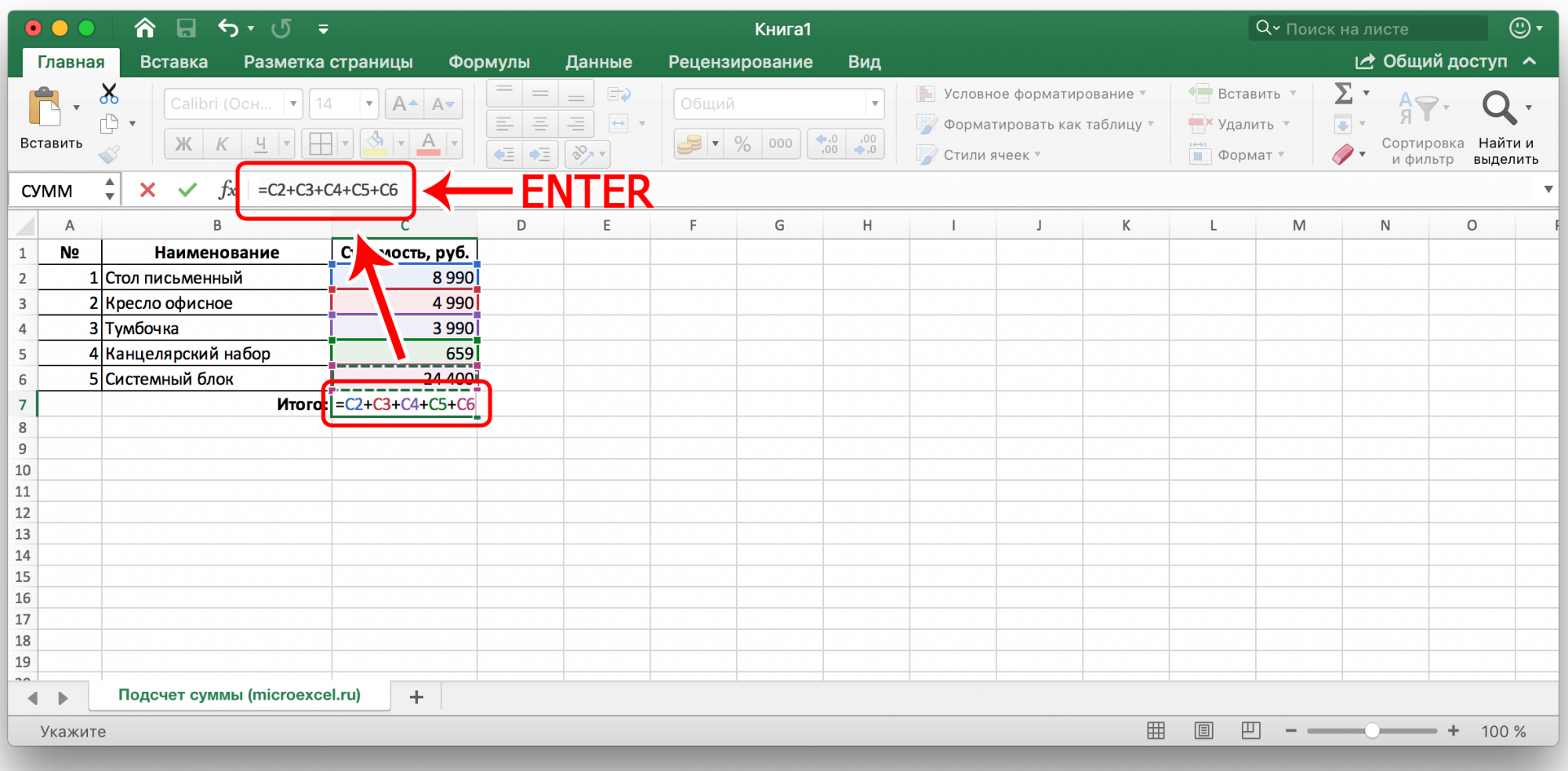Copy selection with the copy icon

tap(109, 124)
